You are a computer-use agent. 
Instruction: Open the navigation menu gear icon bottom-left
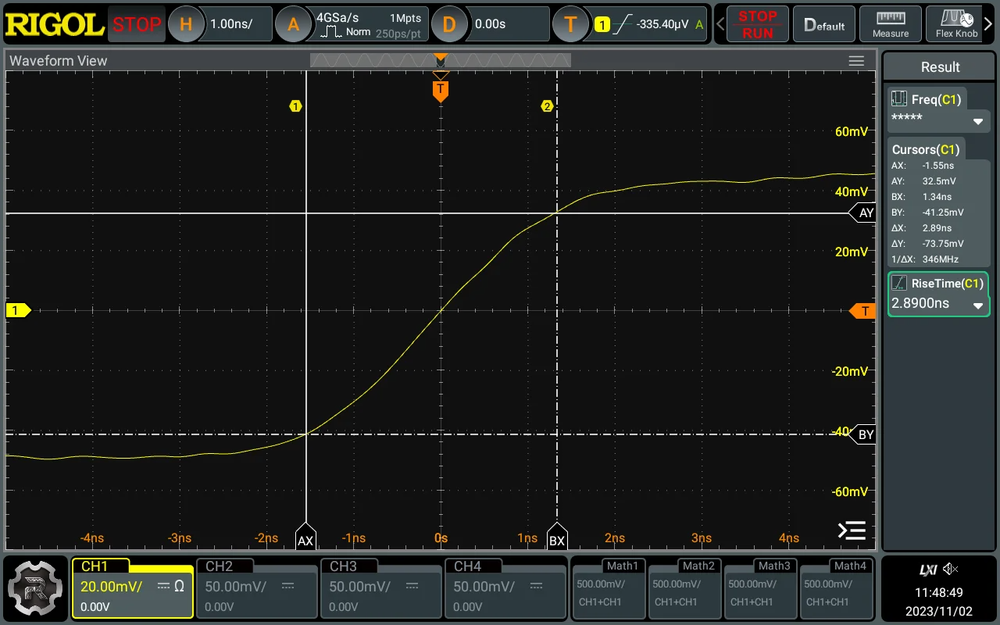click(x=36, y=589)
